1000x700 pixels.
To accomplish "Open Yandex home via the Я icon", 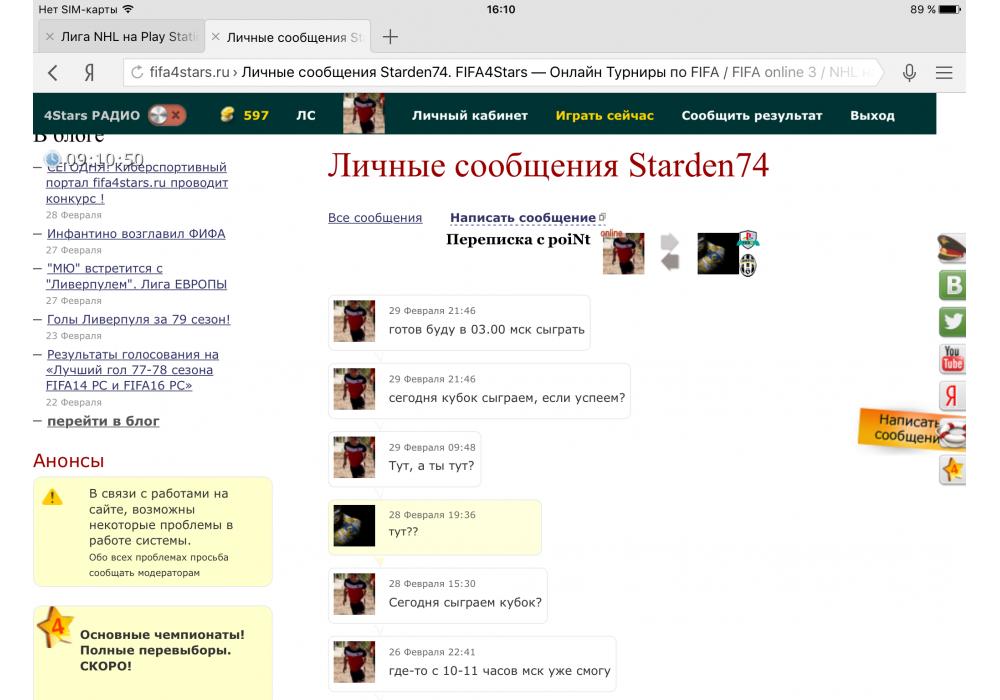I will click(89, 73).
